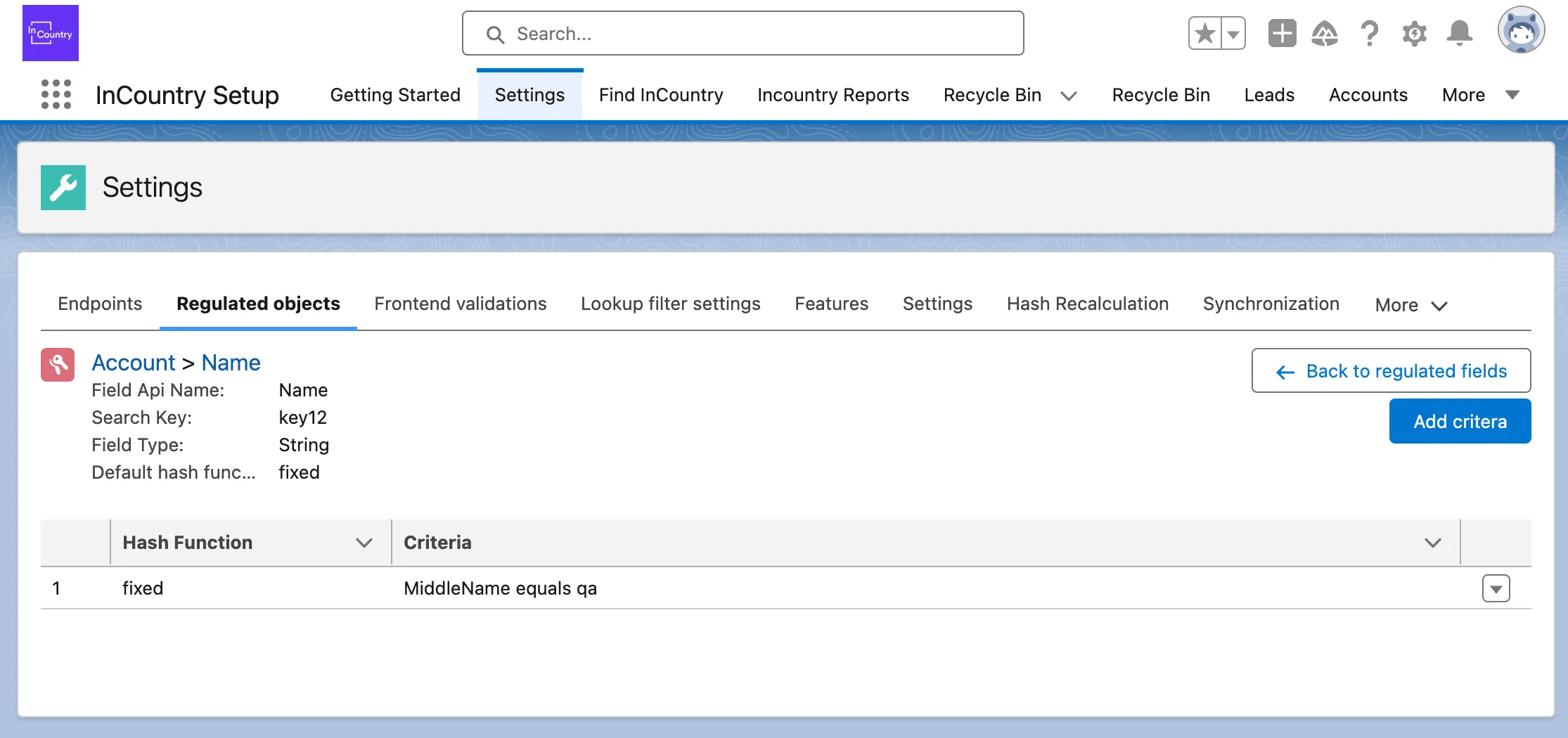
Task: Open the help question mark icon
Action: click(x=1369, y=33)
